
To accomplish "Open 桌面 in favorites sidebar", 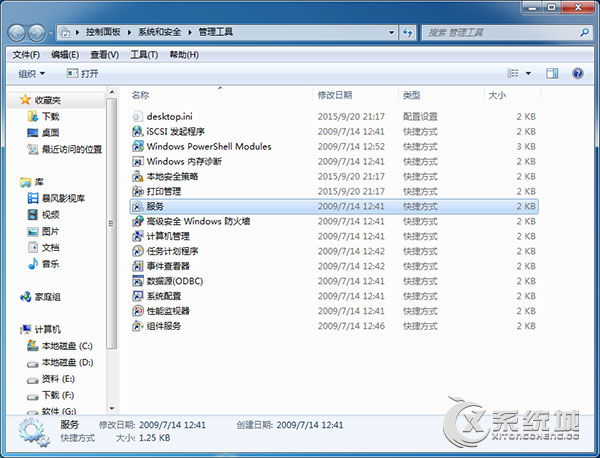I will click(x=43, y=133).
